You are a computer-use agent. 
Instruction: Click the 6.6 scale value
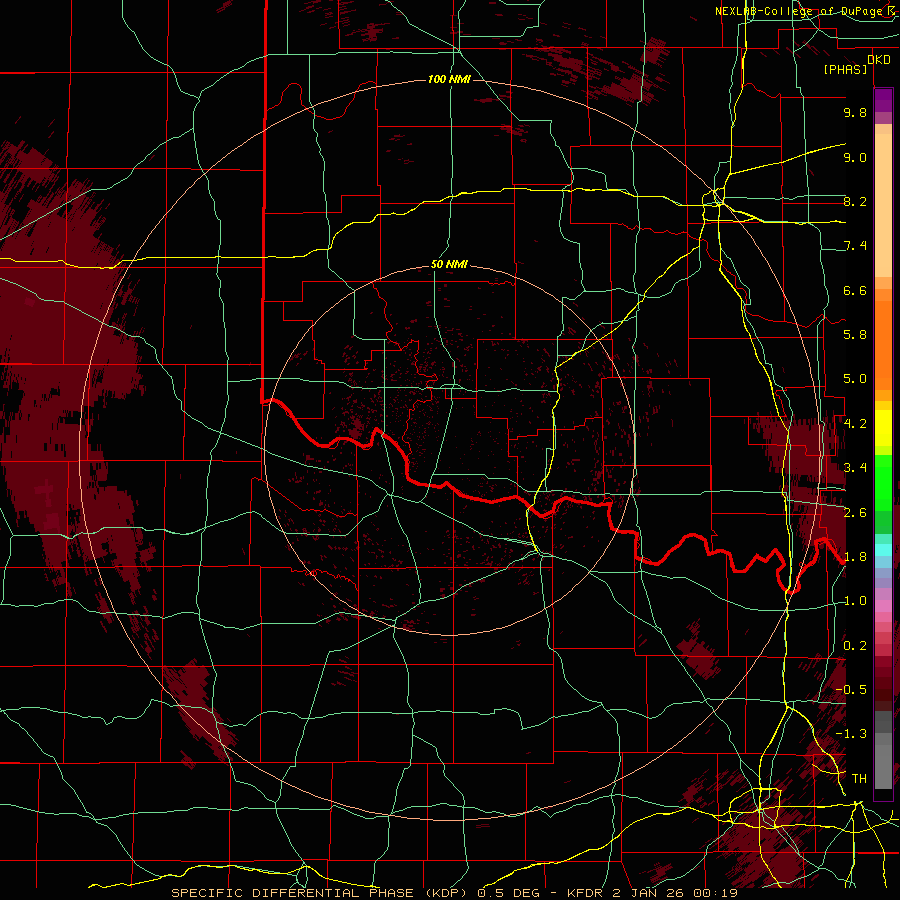coord(855,290)
